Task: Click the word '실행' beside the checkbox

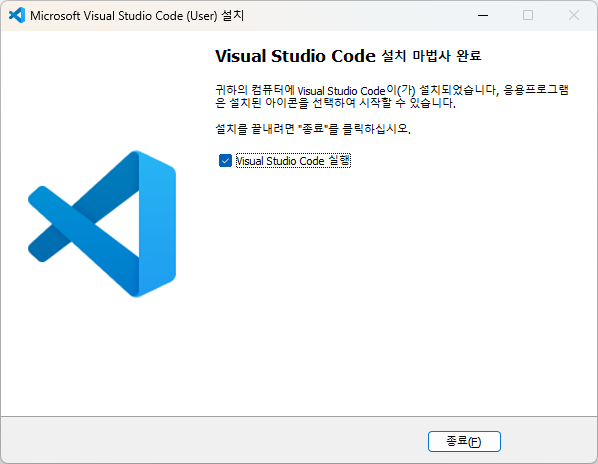Action: [339, 161]
